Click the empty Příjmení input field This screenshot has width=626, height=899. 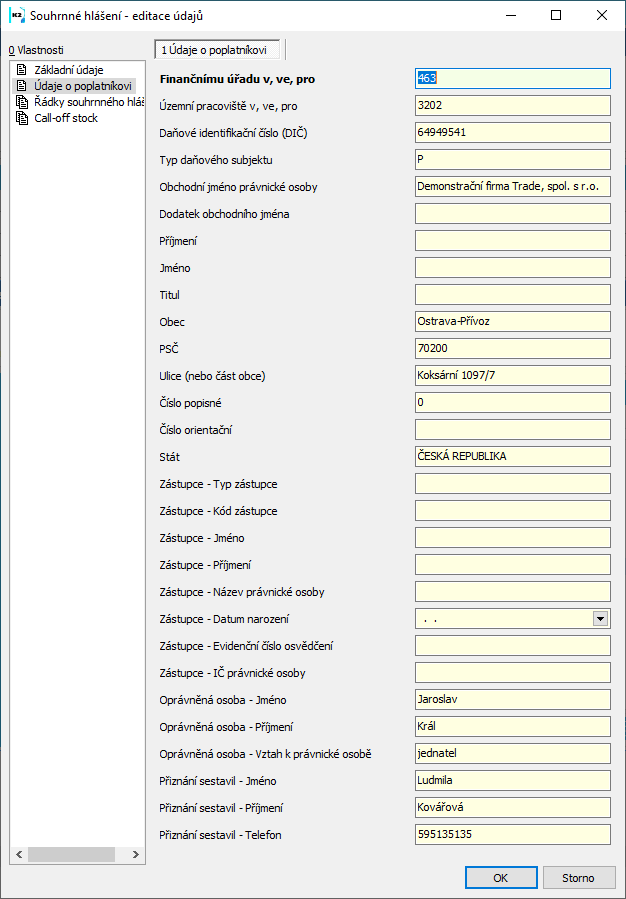point(512,241)
